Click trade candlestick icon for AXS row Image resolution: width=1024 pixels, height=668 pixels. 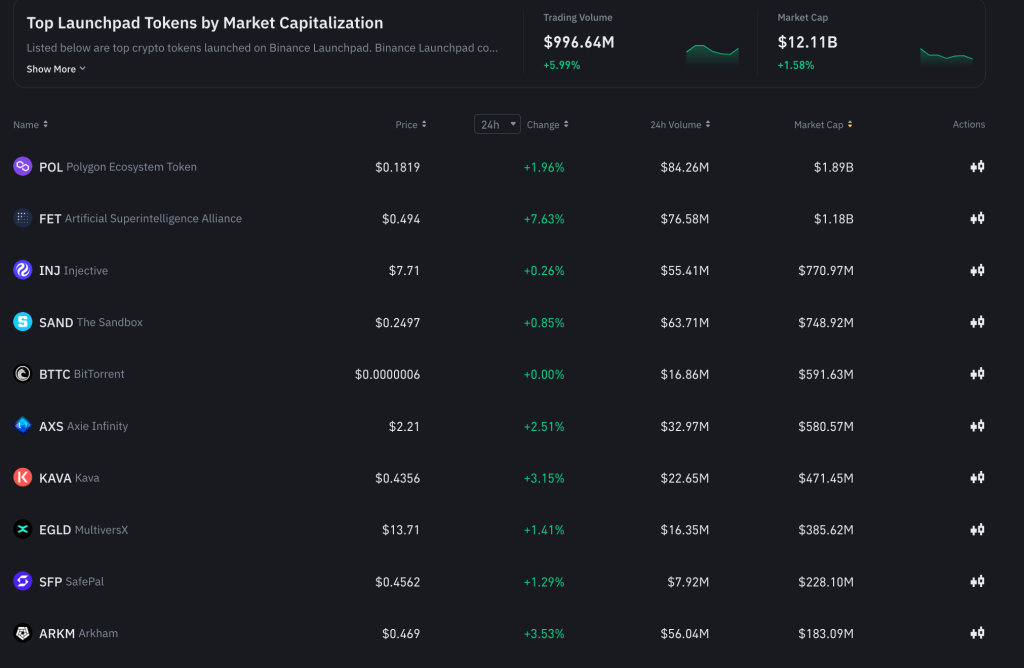[x=977, y=426]
